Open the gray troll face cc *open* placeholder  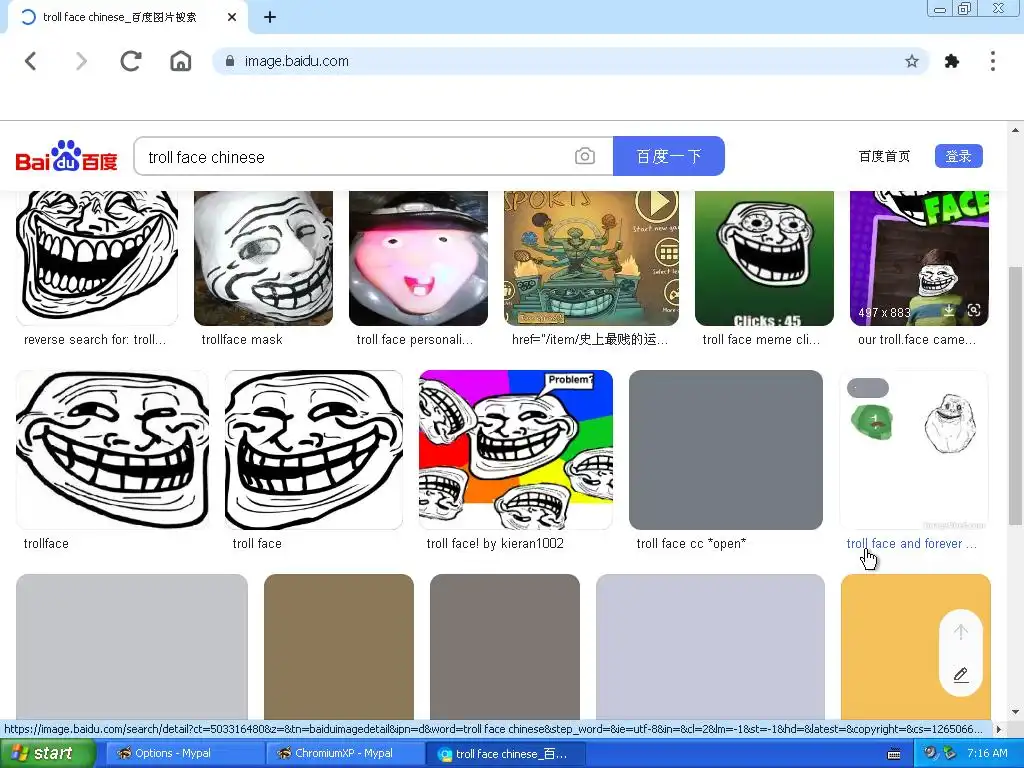(x=726, y=450)
